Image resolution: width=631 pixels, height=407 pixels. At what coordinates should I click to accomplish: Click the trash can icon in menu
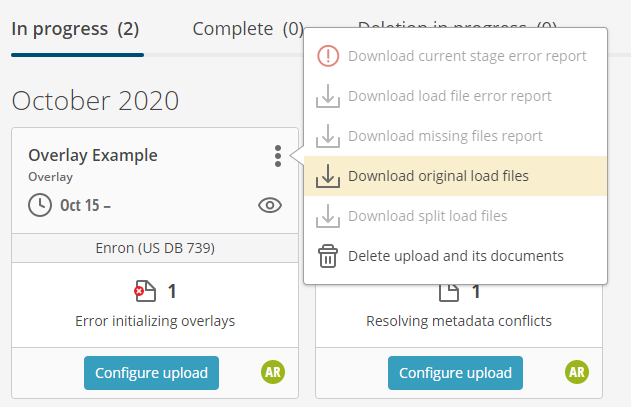pos(328,256)
